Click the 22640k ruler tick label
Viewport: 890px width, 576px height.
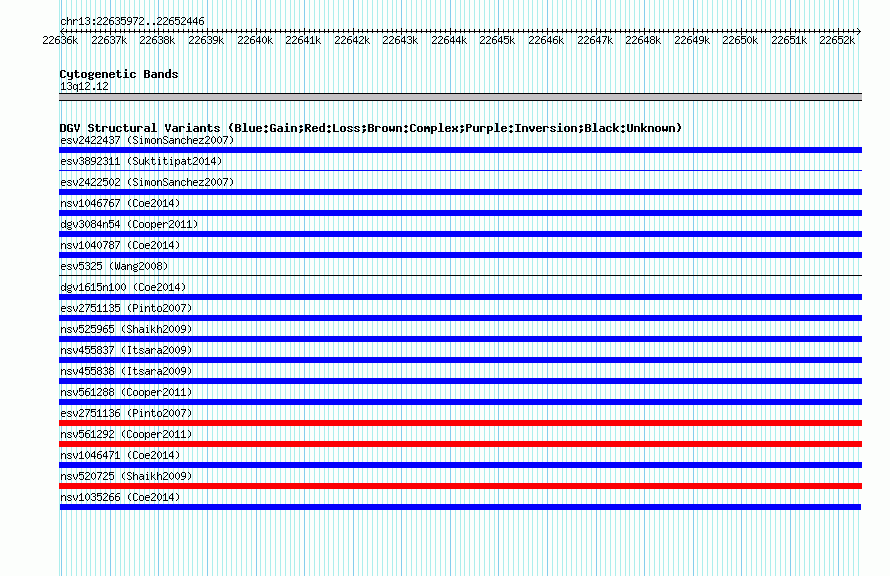255,40
